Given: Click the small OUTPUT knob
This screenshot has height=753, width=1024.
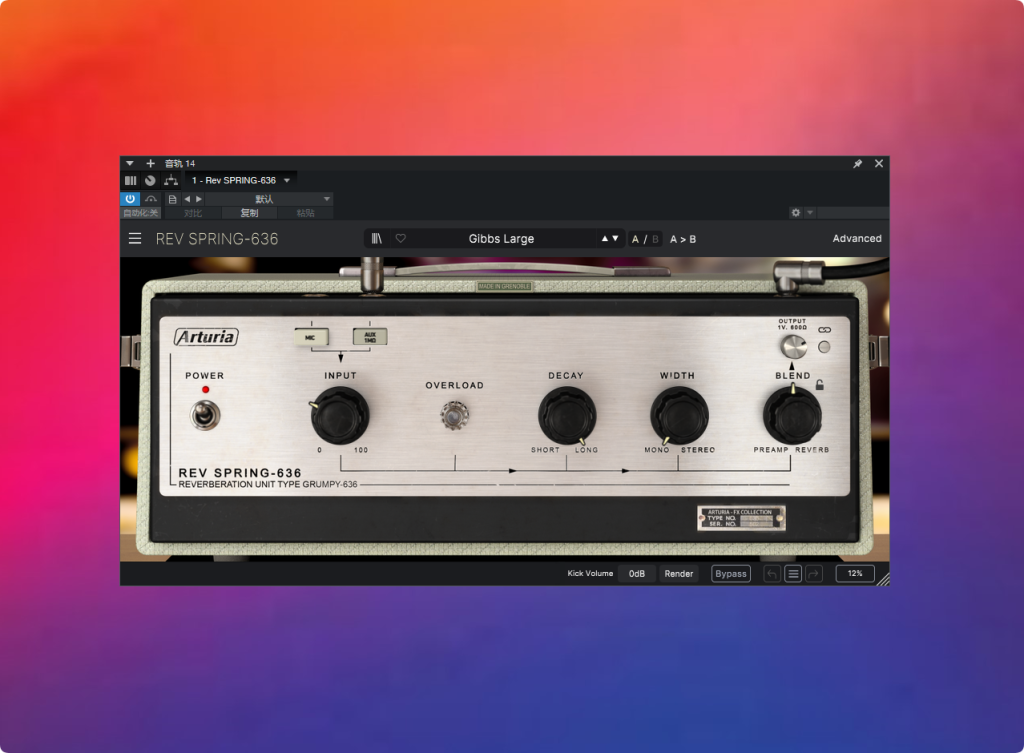Looking at the screenshot, I should point(793,346).
